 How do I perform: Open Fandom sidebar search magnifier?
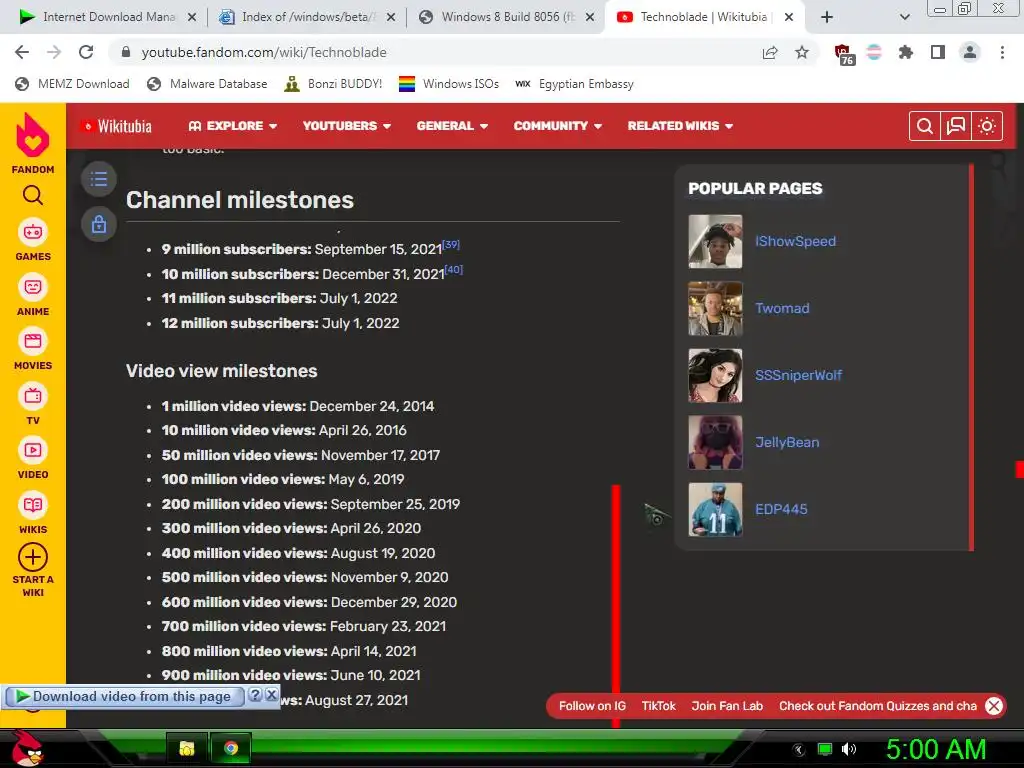click(33, 195)
